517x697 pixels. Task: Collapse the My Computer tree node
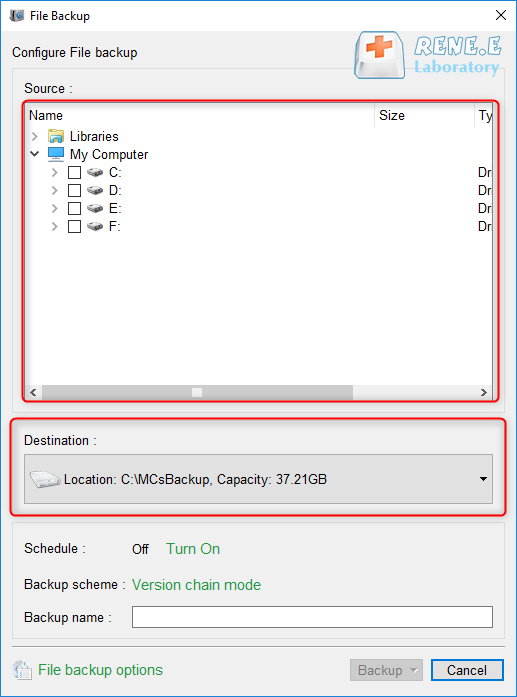tap(35, 154)
